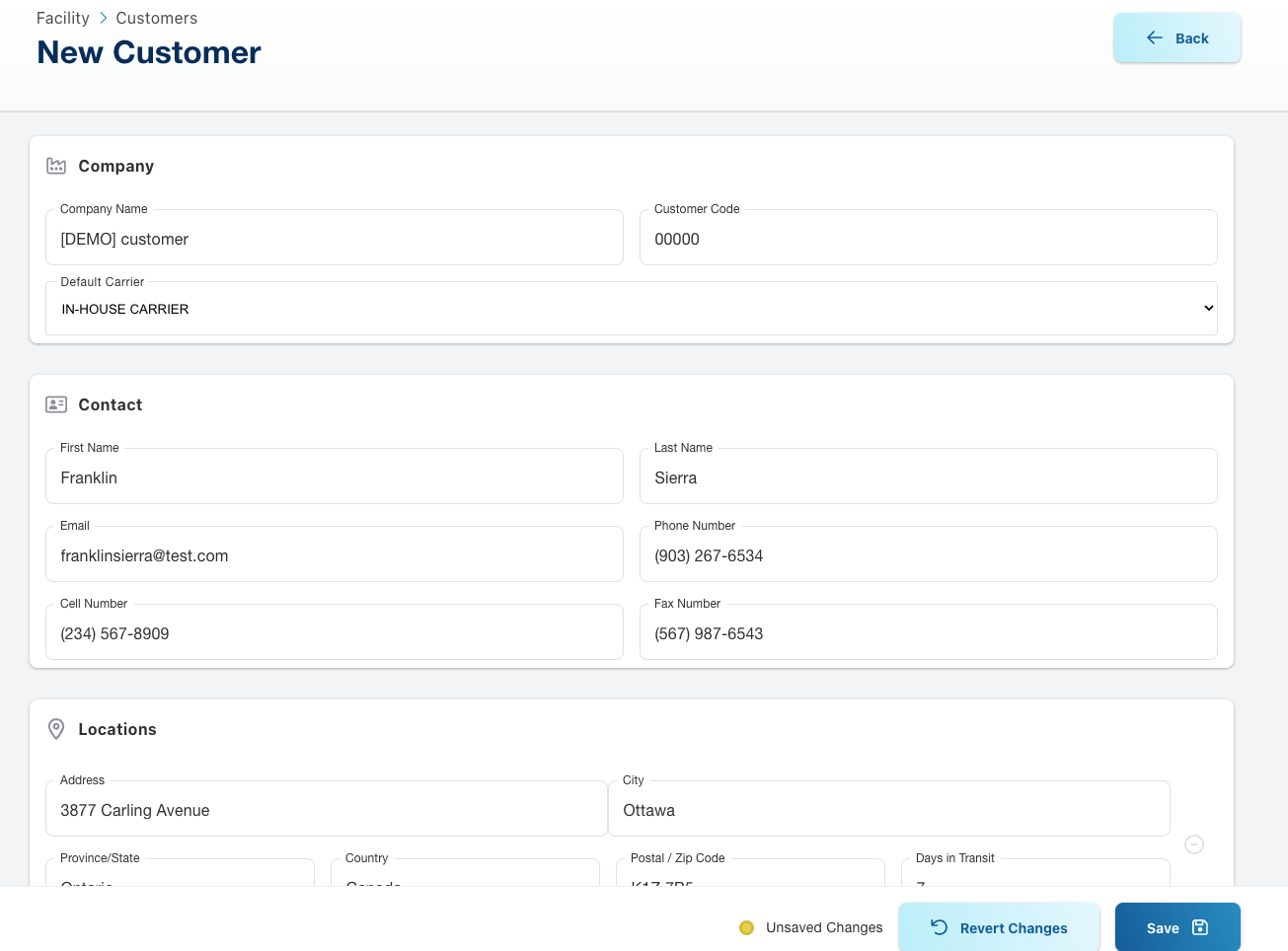This screenshot has height=951, width=1288.
Task: Click the breadcrumb chevron separator icon
Action: click(103, 18)
